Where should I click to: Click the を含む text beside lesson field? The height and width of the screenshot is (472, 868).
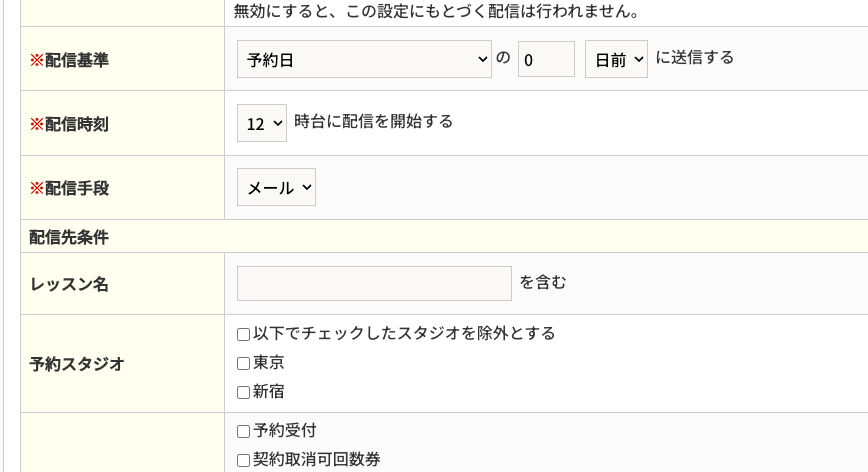click(543, 282)
